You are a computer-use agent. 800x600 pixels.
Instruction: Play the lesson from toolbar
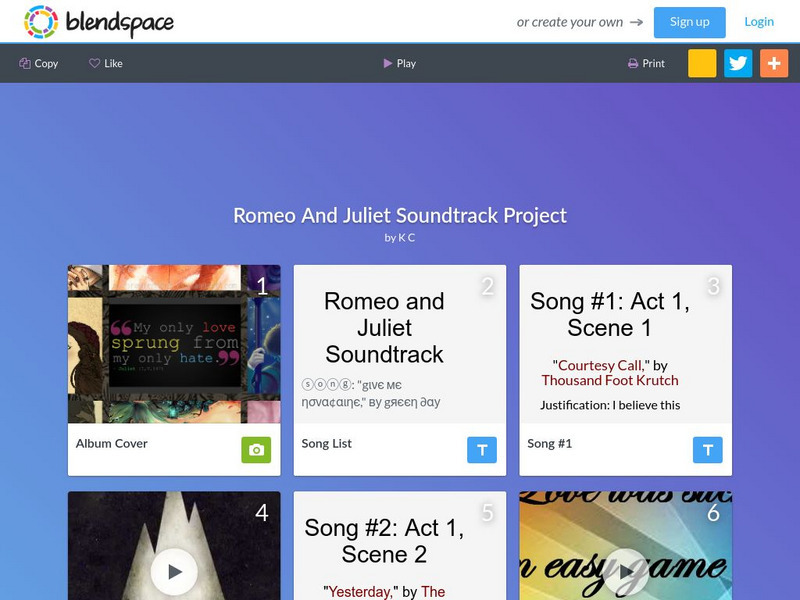(x=400, y=63)
